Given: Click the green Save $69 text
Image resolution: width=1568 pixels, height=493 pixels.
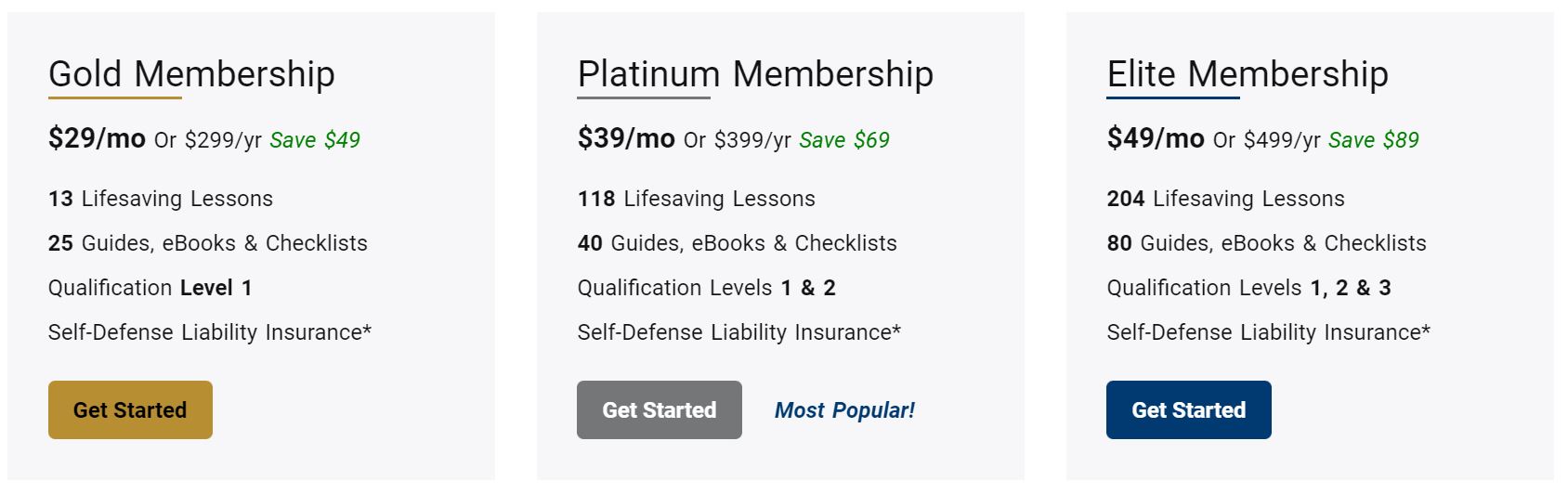Looking at the screenshot, I should click(844, 140).
